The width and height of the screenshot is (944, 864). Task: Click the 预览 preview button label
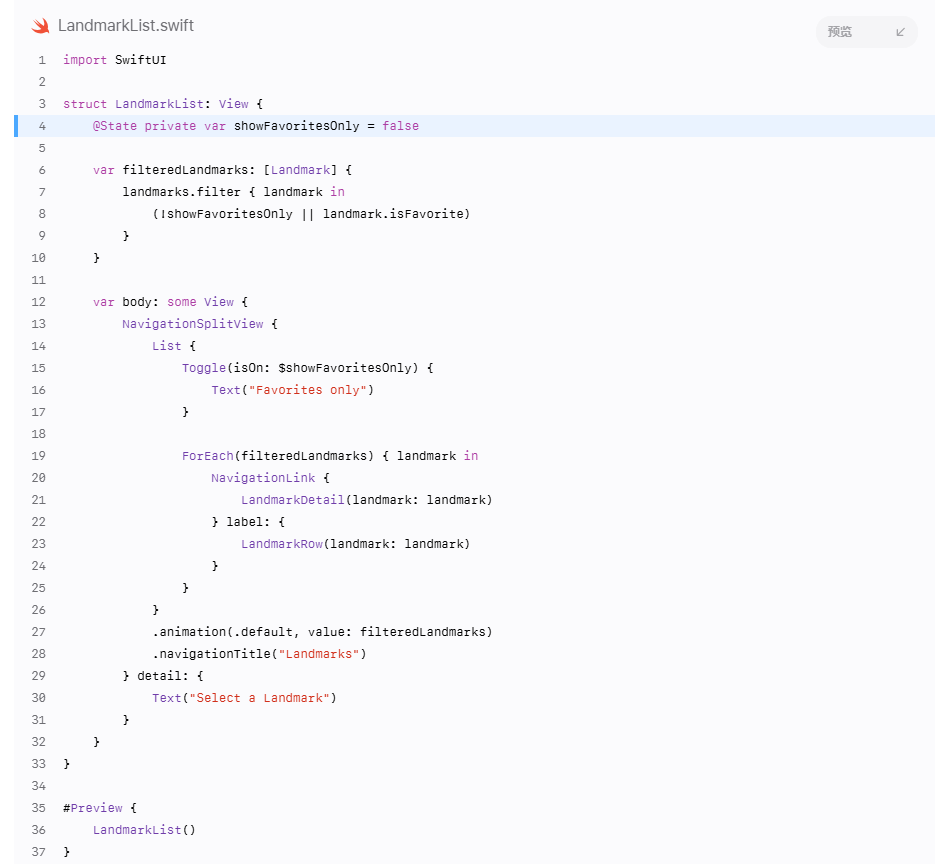point(840,32)
